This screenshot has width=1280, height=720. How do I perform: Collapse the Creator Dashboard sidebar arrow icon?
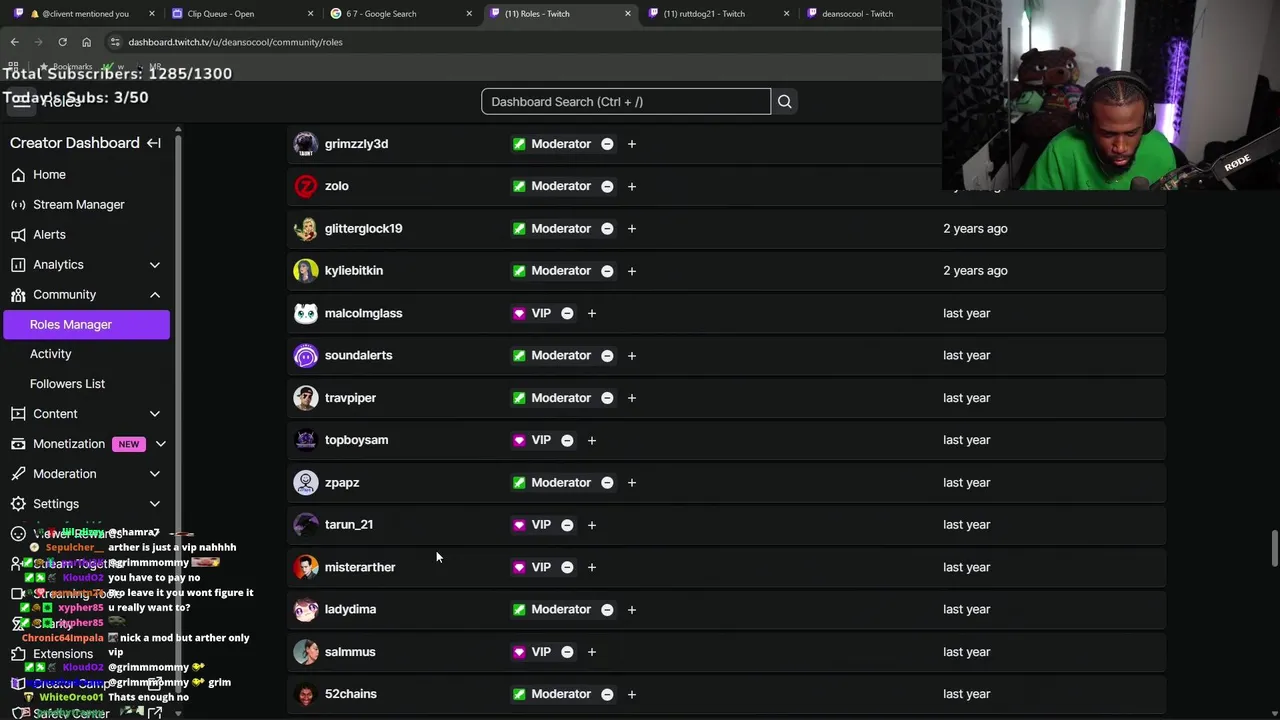coord(154,143)
